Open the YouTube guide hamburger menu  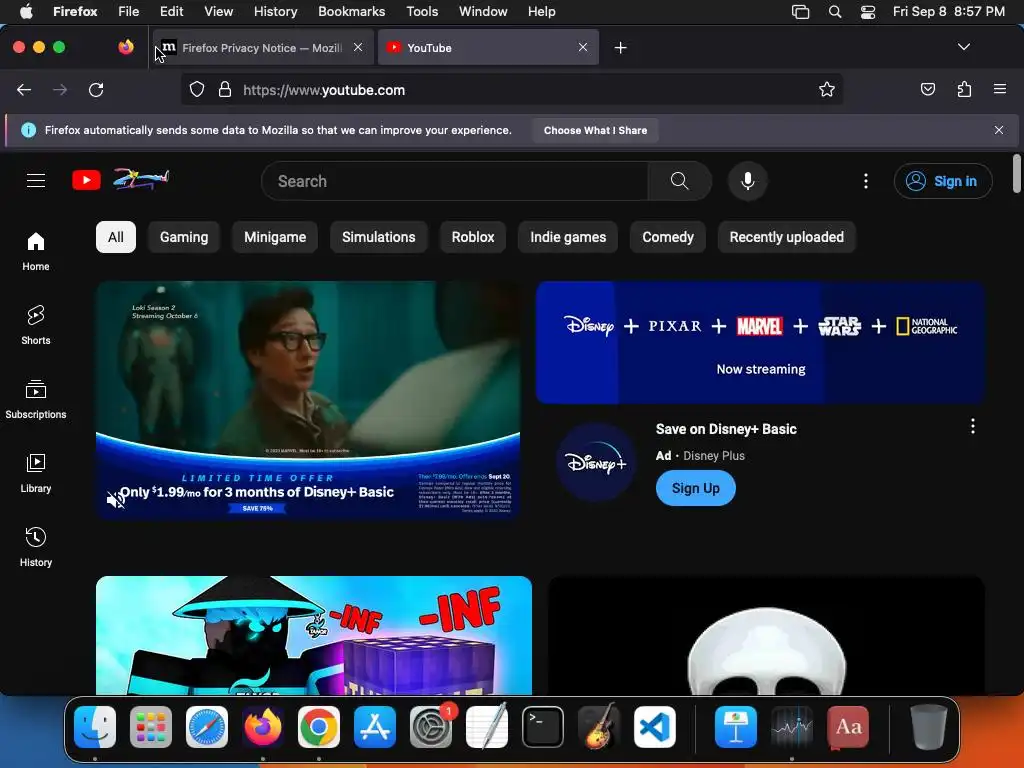[36, 180]
